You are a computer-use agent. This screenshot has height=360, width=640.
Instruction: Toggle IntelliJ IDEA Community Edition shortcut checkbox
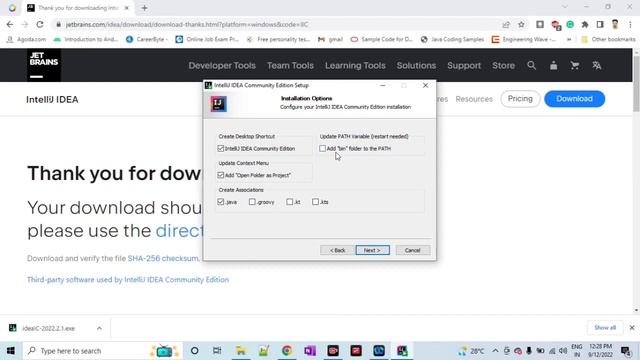click(221, 149)
